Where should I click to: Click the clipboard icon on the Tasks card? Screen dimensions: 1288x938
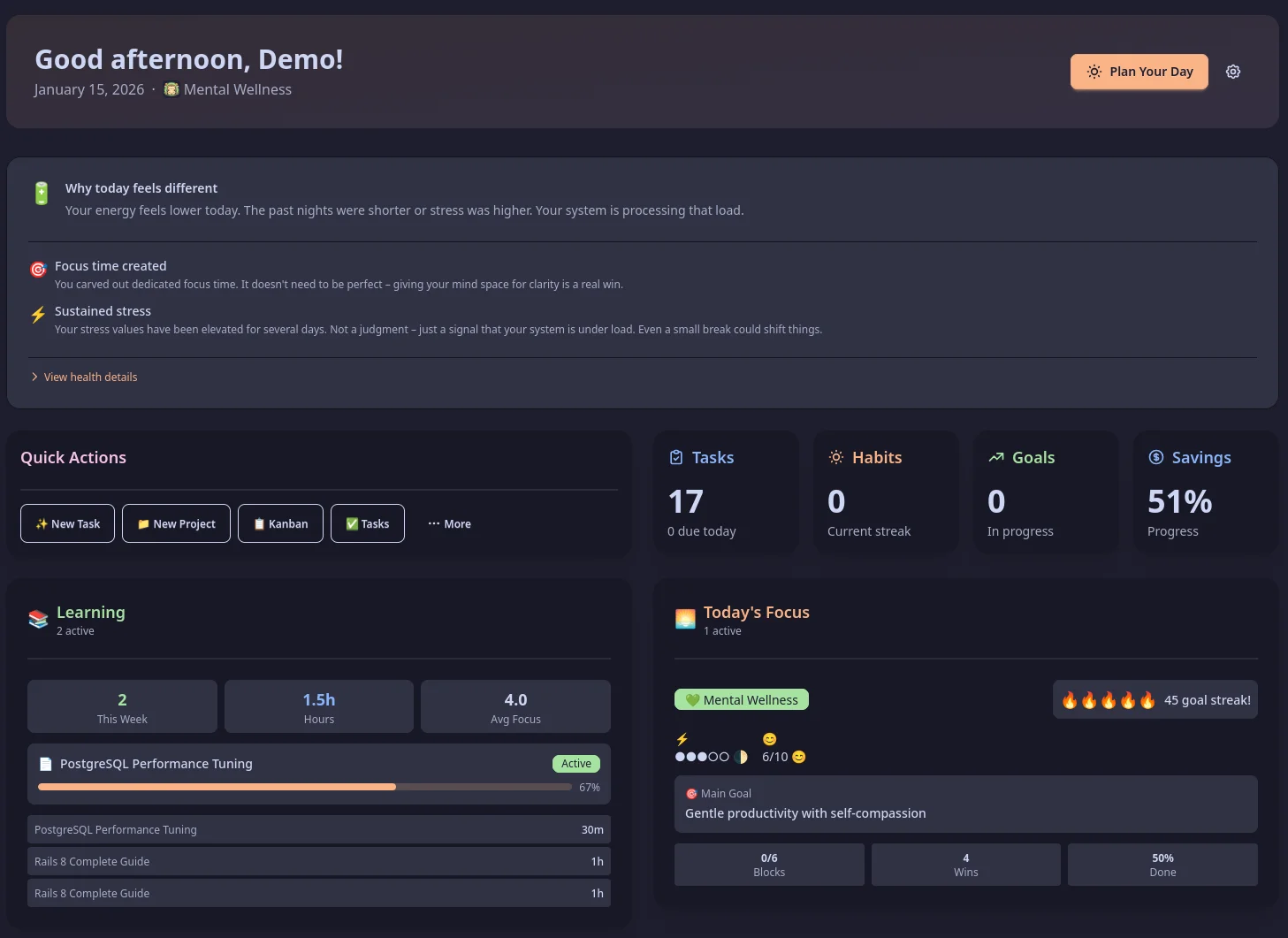coord(675,457)
